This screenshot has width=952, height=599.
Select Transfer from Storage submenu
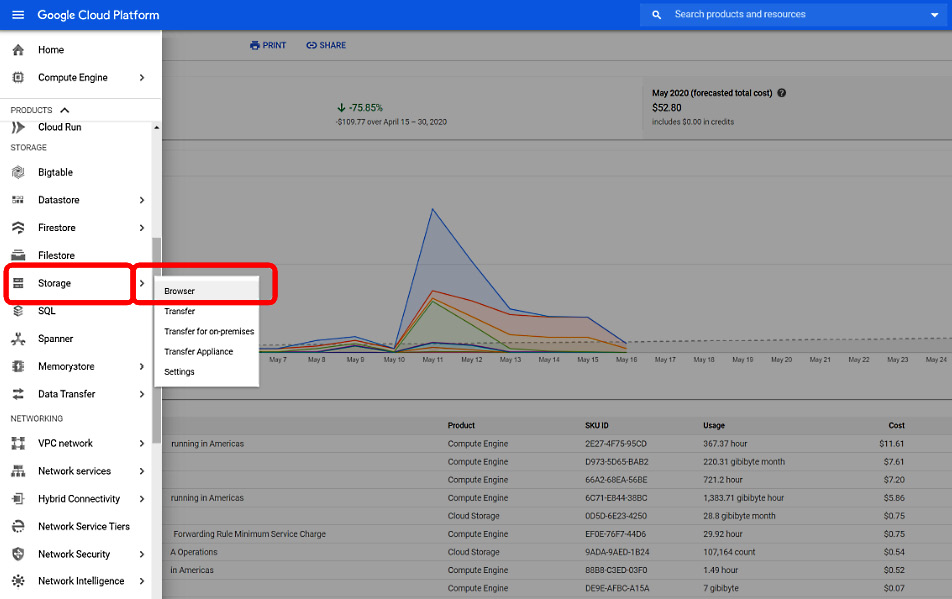207,311
